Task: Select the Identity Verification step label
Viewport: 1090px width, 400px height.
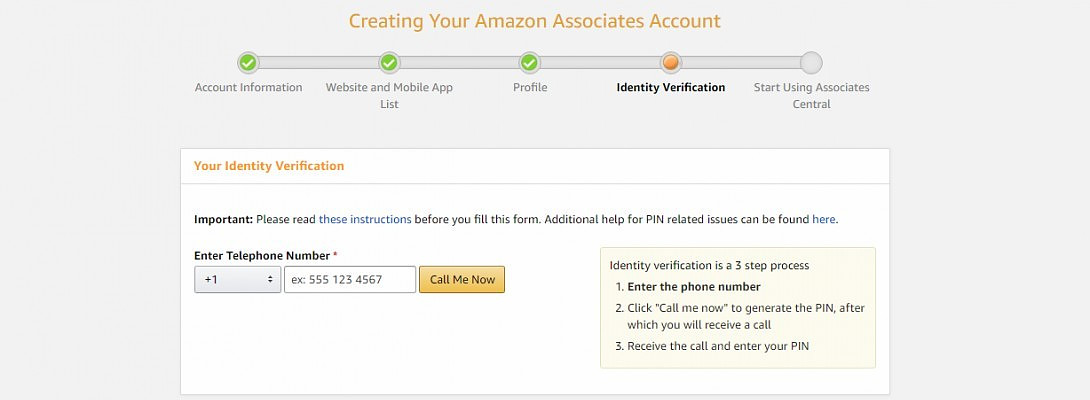Action: (x=671, y=88)
